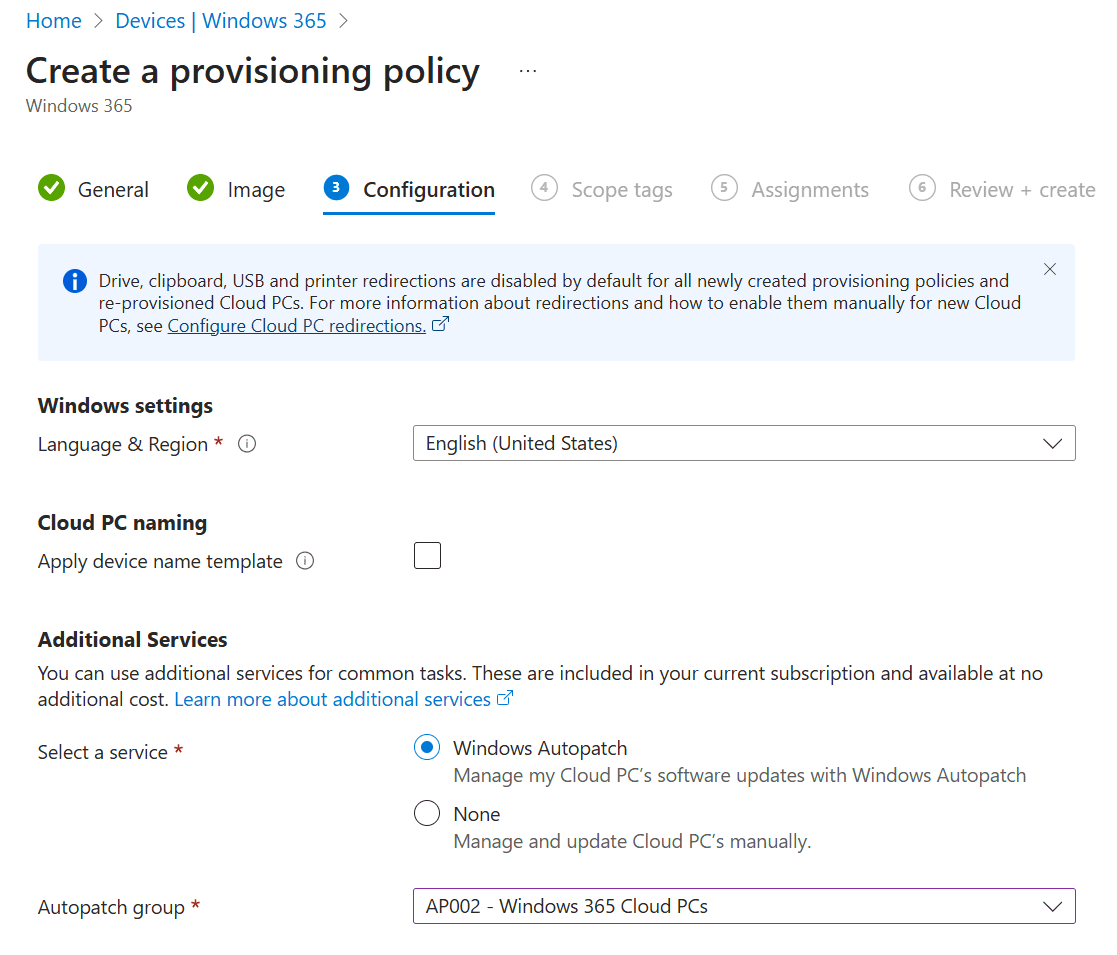Expand the Autopatch group dropdown
1117x955 pixels.
(744, 907)
